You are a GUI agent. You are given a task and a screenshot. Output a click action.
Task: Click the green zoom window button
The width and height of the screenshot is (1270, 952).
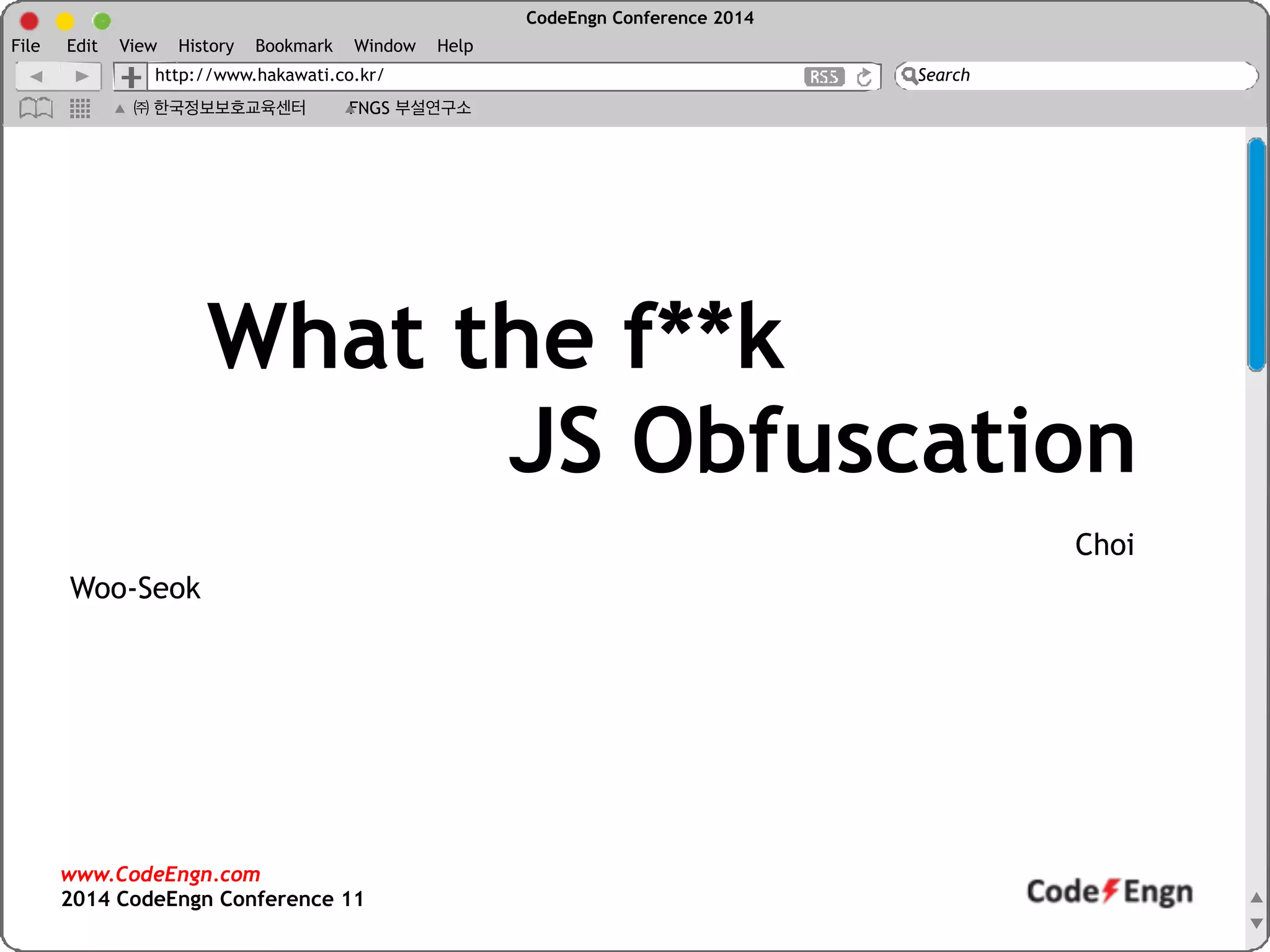pyautogui.click(x=102, y=21)
